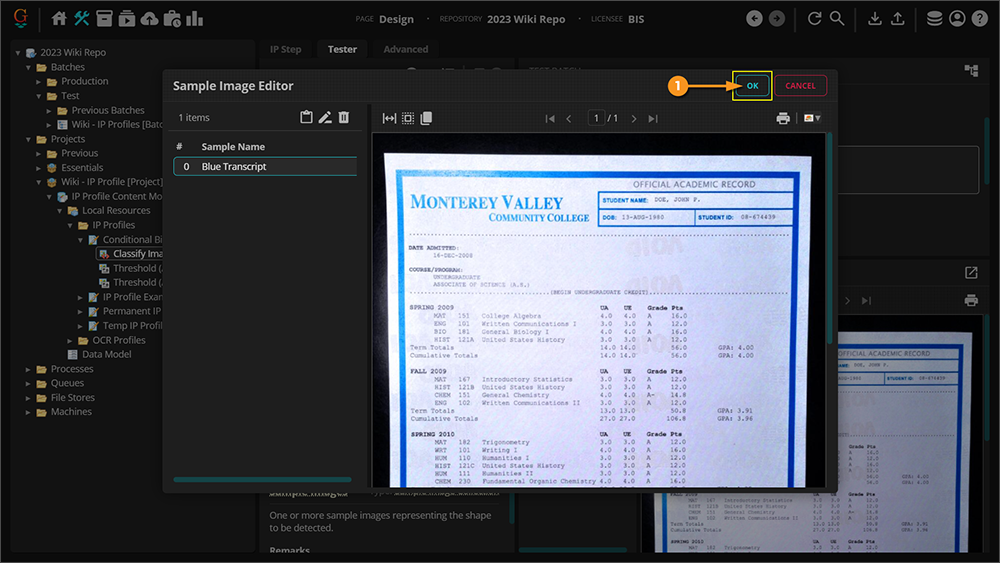The height and width of the screenshot is (563, 1000).
Task: Switch to the Advanced tab
Action: (x=406, y=49)
